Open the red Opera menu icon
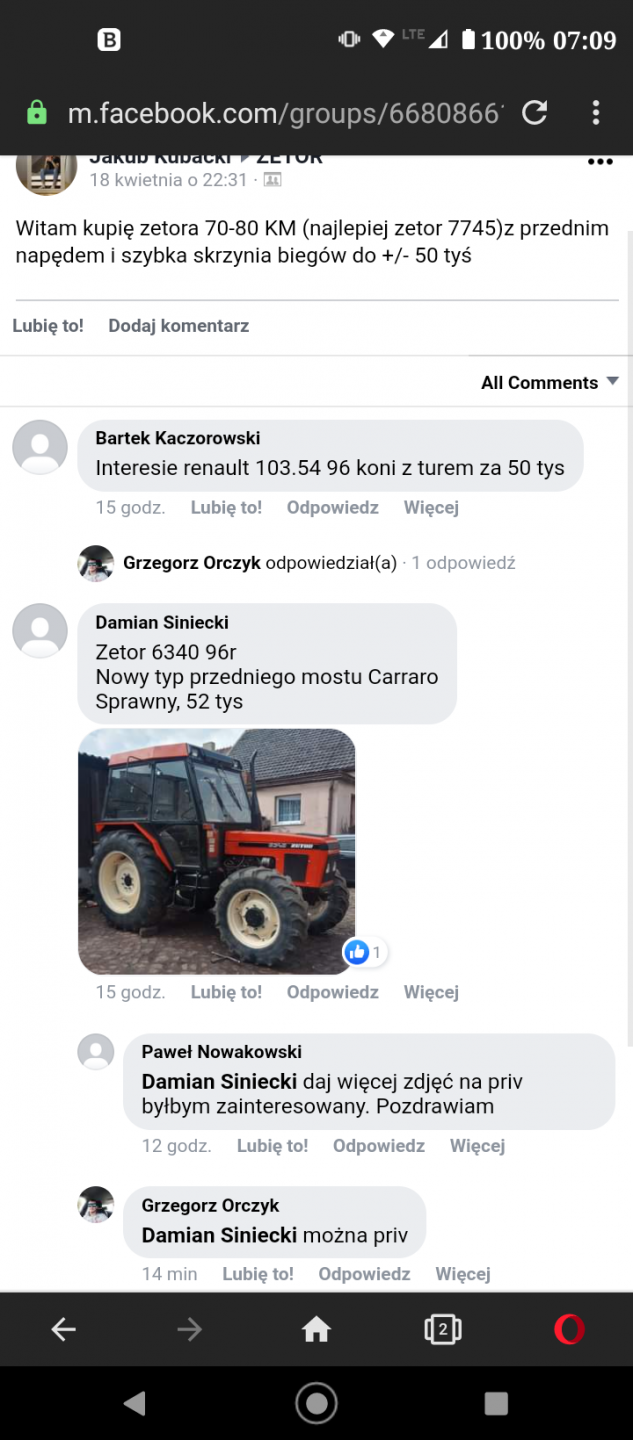 pos(569,1329)
